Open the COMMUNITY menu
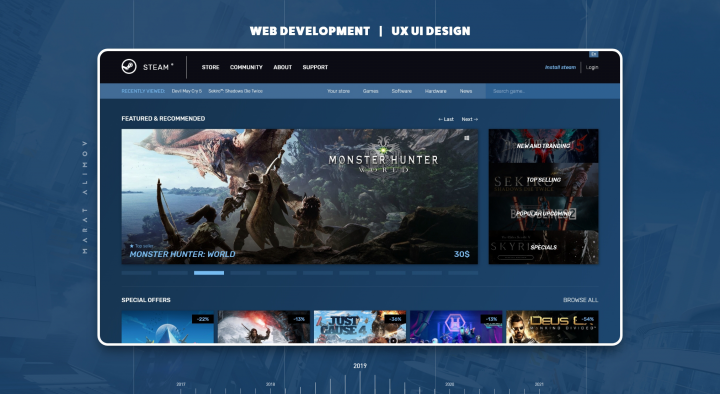720x394 pixels. coord(246,67)
